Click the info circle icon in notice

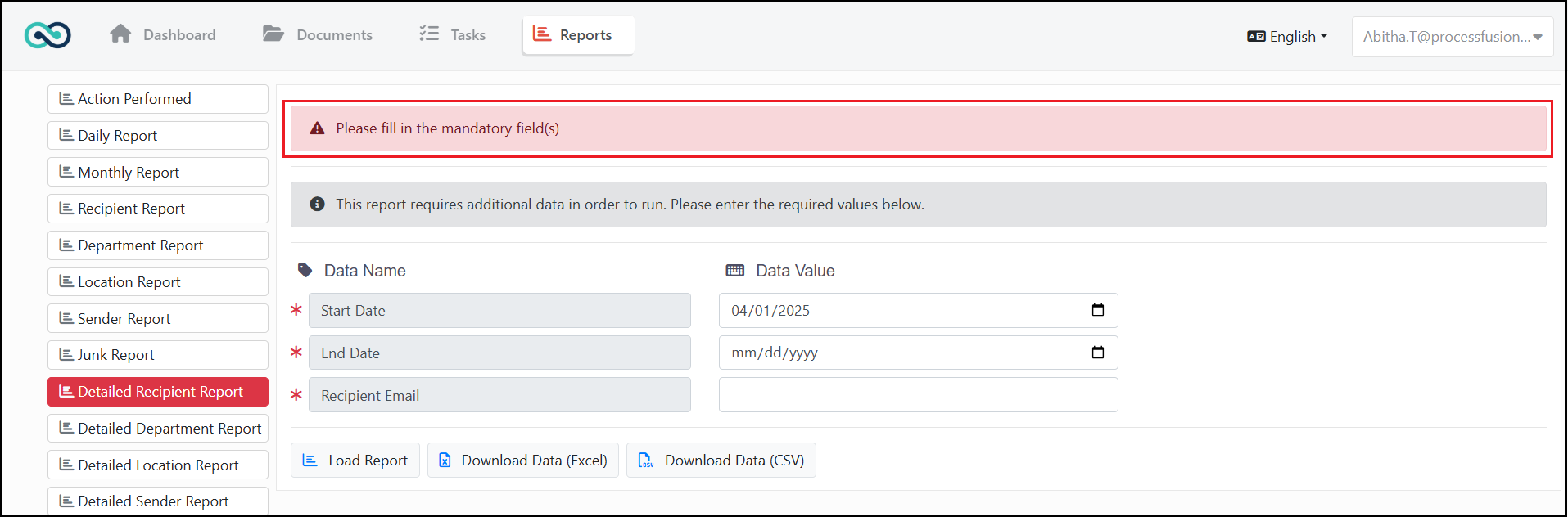(x=318, y=205)
